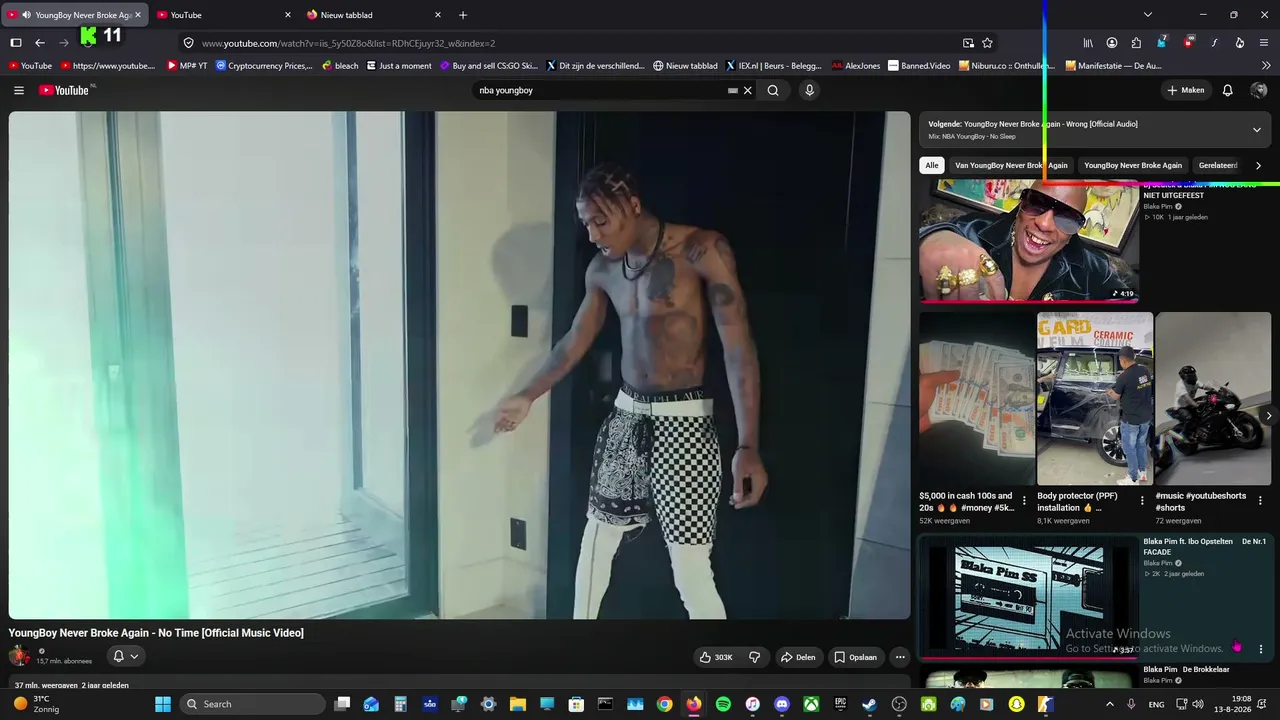Go back one page in browser

pyautogui.click(x=40, y=43)
